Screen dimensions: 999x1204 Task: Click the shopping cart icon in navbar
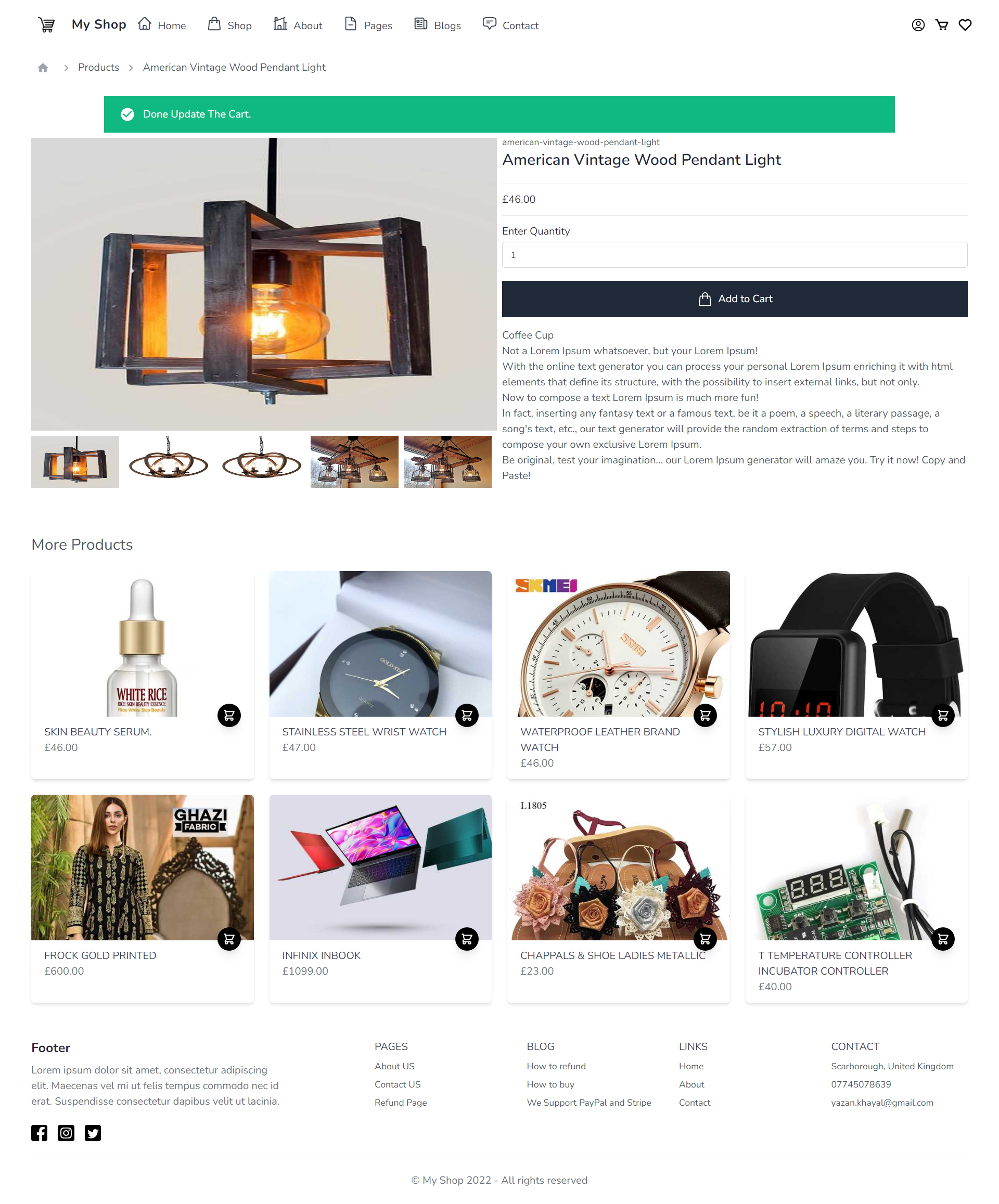point(941,25)
